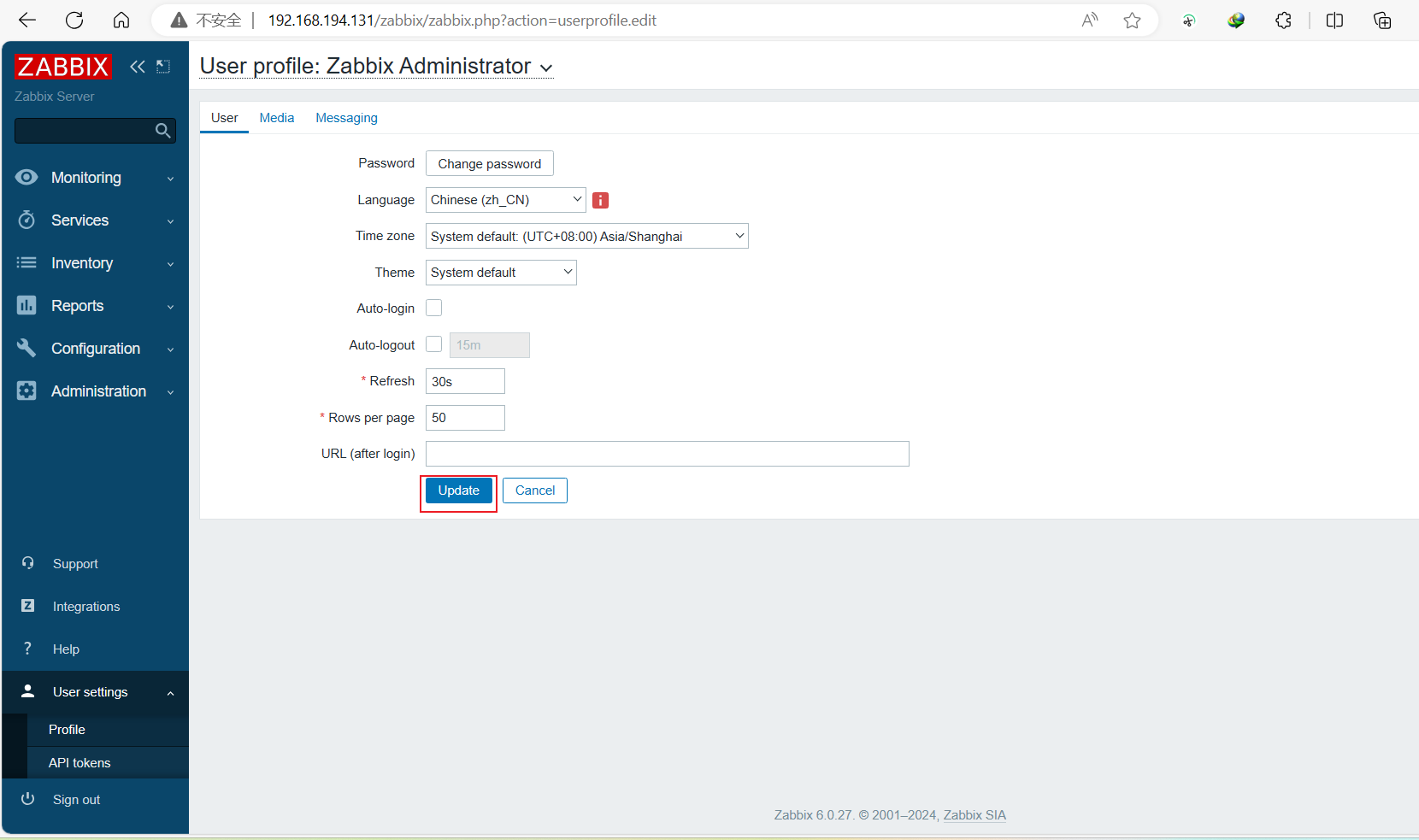Click the browser favorites star icon
The height and width of the screenshot is (840, 1419).
click(1133, 21)
